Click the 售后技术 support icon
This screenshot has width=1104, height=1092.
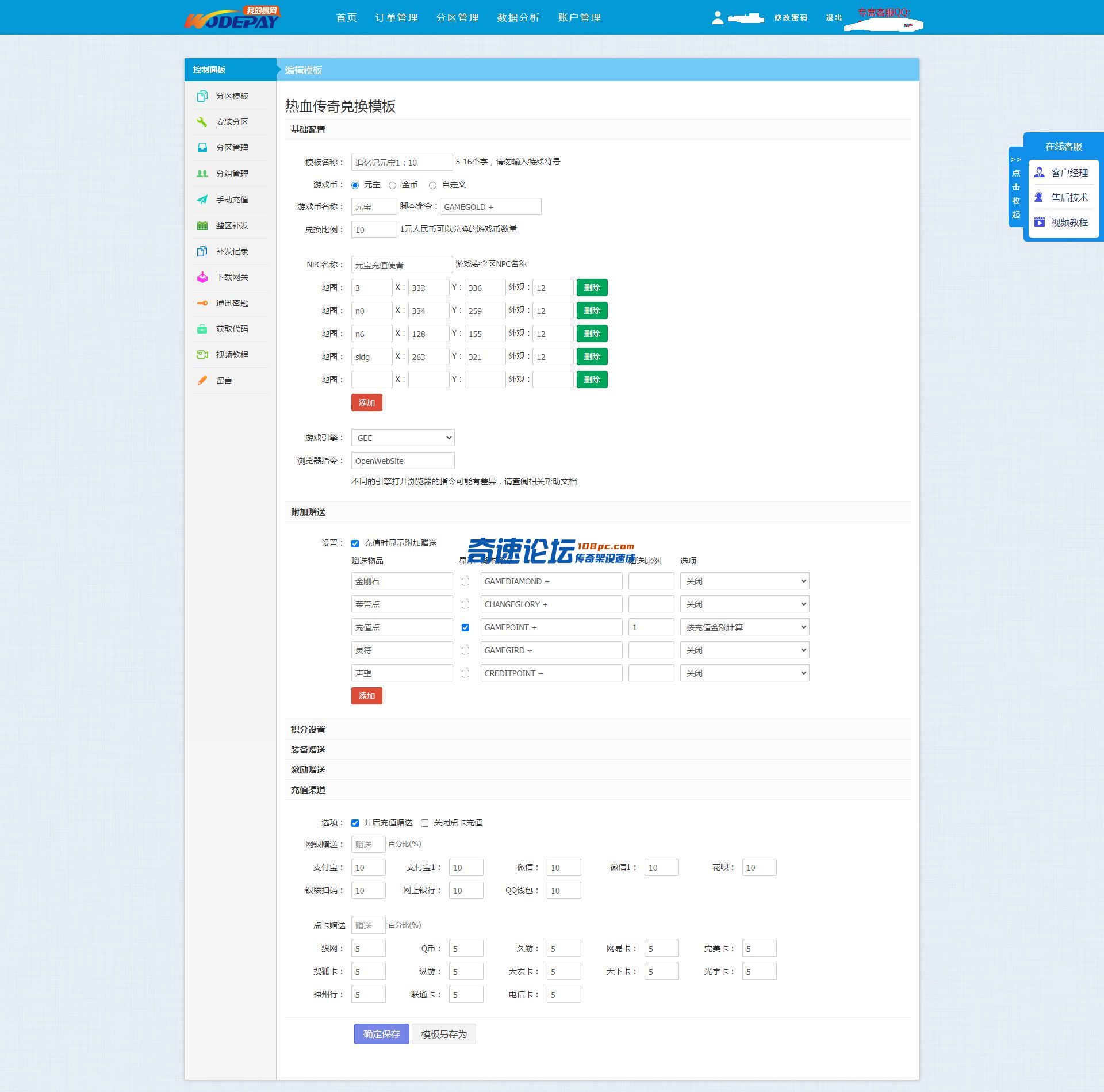pyautogui.click(x=1039, y=197)
